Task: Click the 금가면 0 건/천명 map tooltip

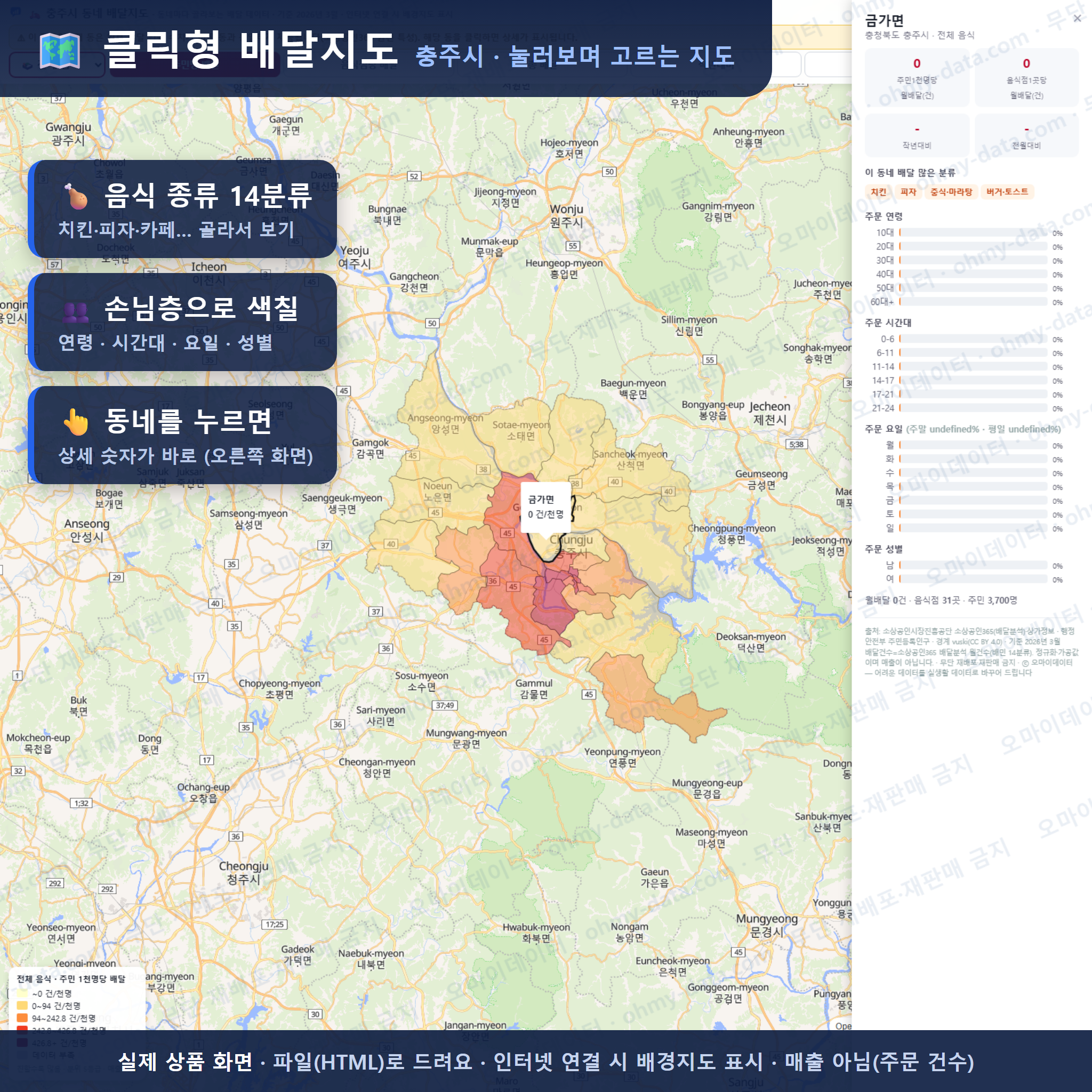Action: tap(545, 507)
